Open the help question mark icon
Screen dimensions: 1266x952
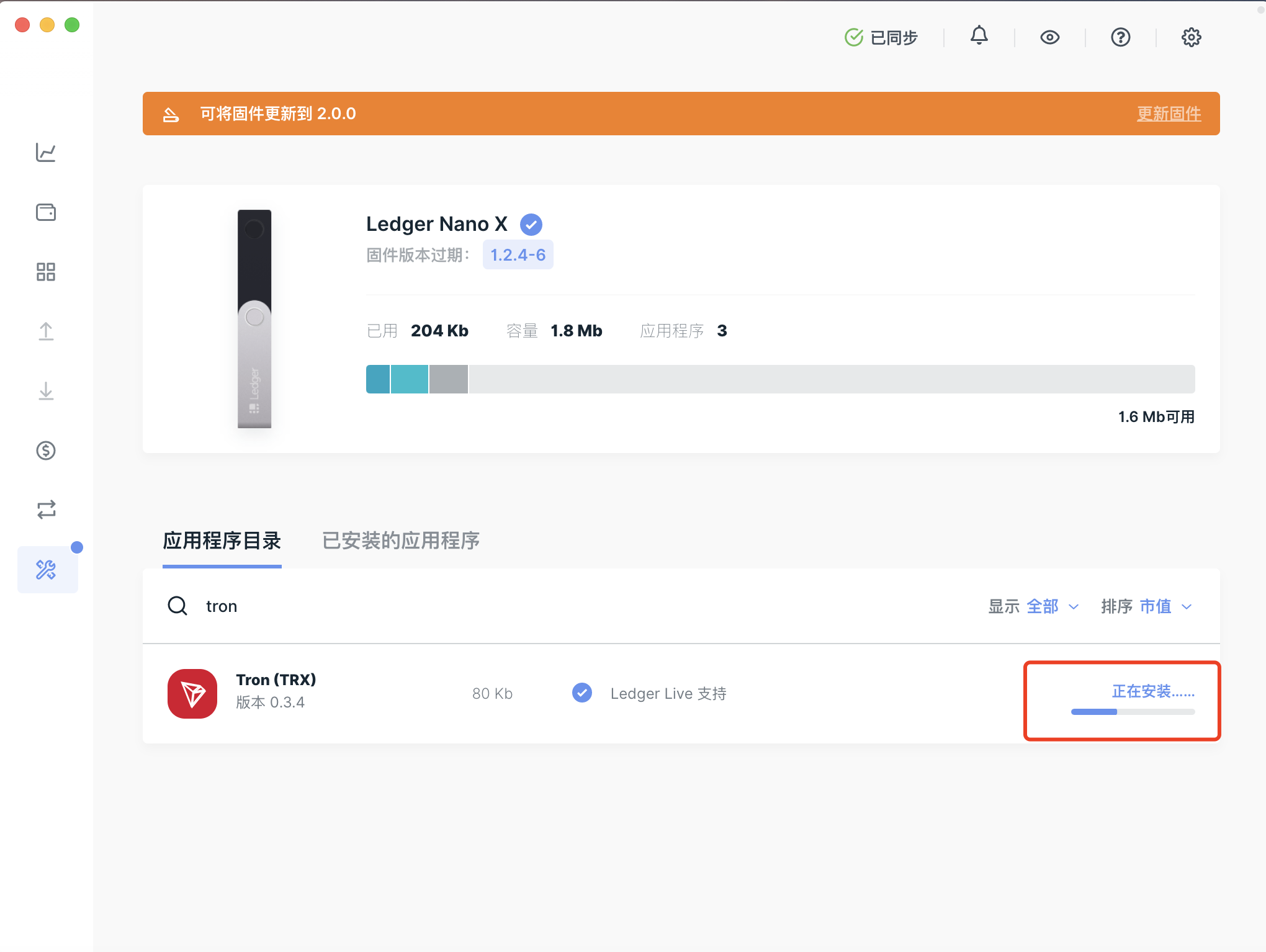tap(1121, 37)
